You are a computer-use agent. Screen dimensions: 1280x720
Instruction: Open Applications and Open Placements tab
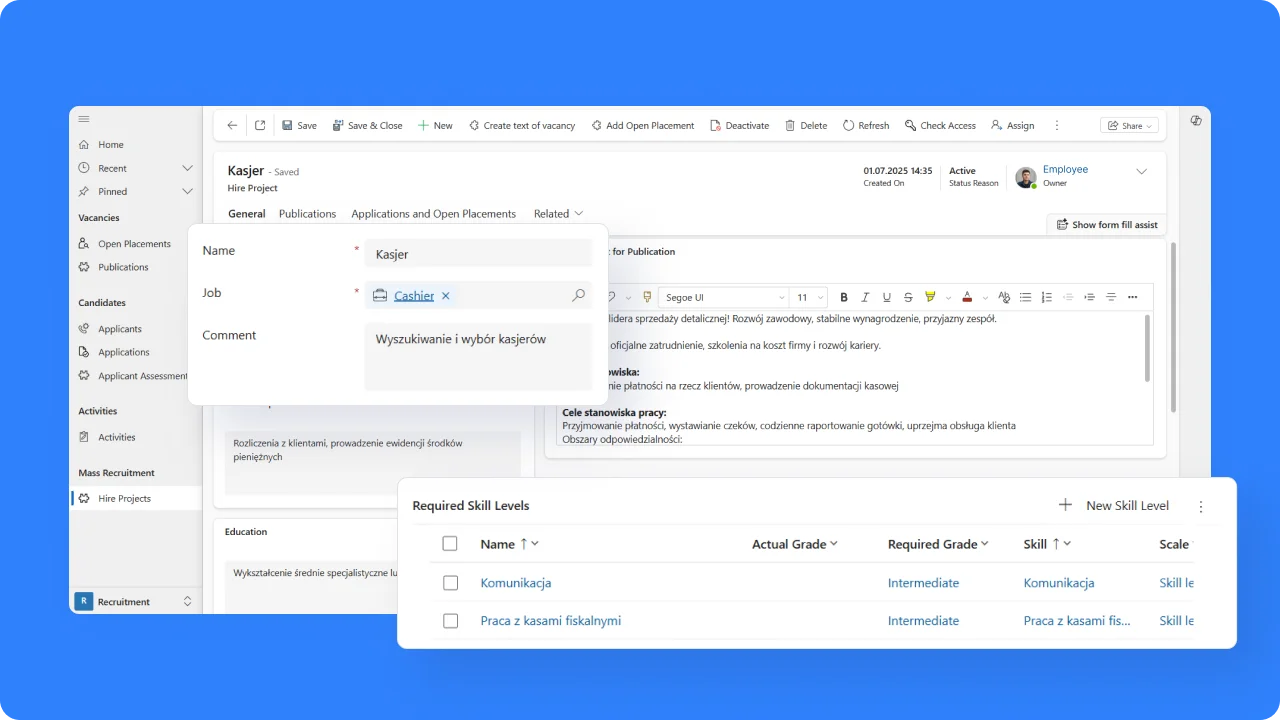coord(433,214)
